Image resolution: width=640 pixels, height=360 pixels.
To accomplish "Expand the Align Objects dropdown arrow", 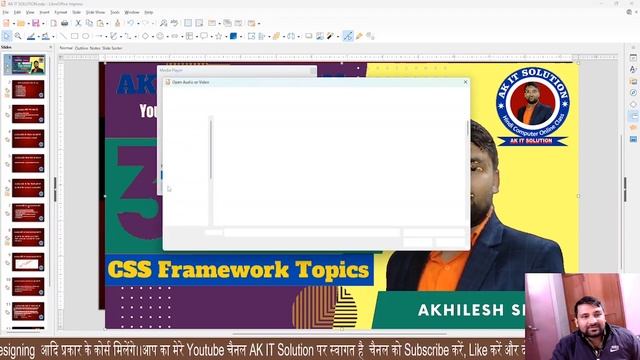I will click(269, 37).
